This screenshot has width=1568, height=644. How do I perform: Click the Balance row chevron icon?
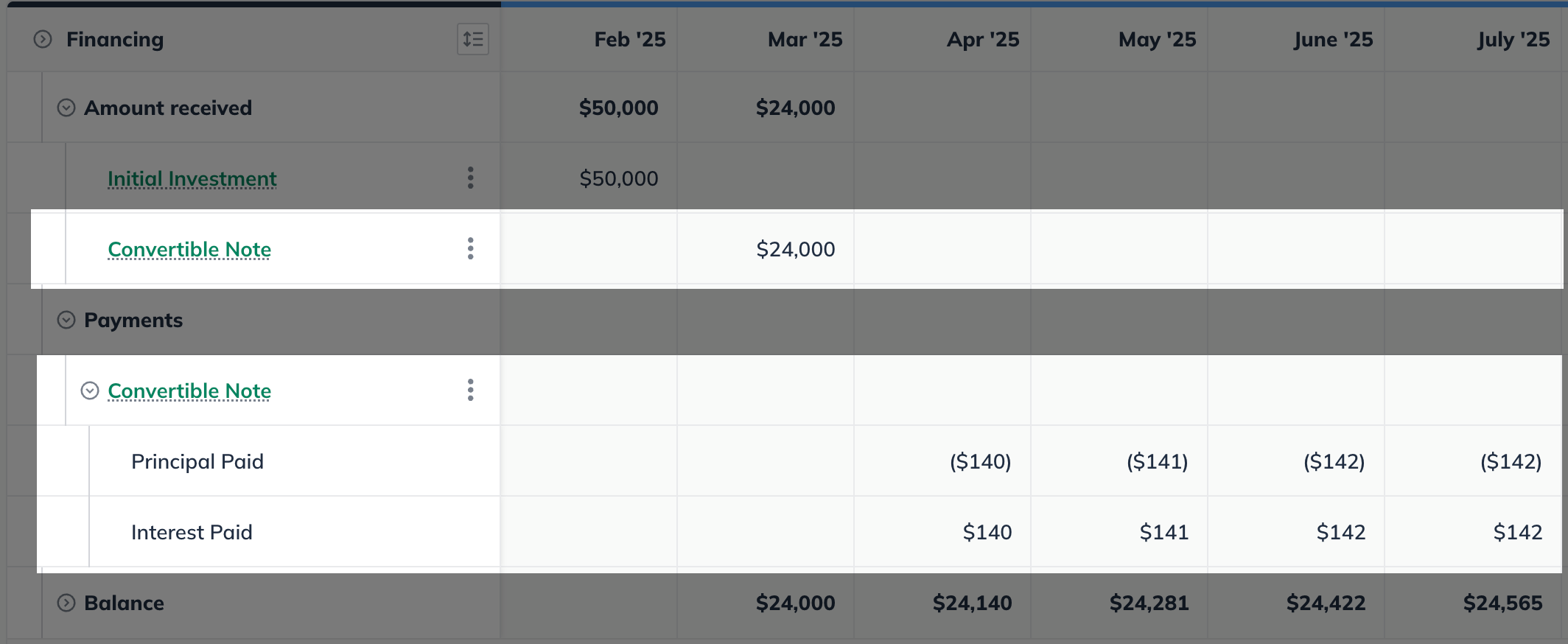click(x=66, y=603)
